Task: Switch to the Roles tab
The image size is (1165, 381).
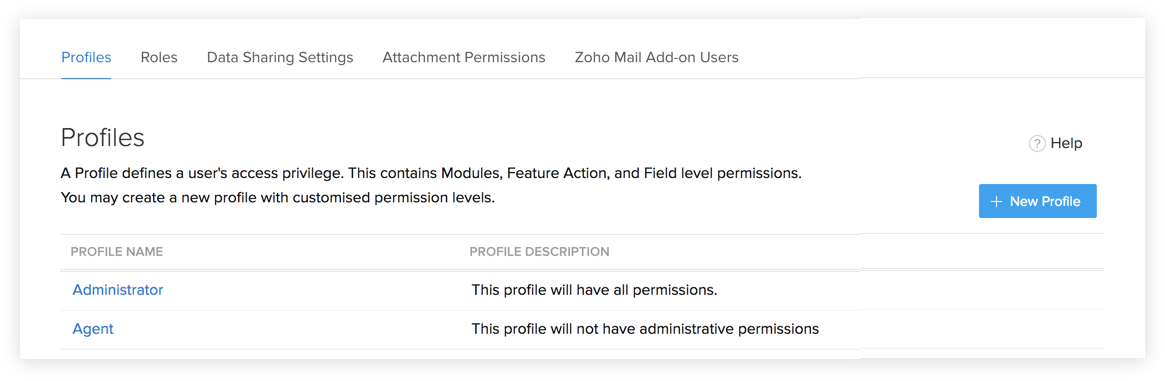Action: click(x=159, y=57)
